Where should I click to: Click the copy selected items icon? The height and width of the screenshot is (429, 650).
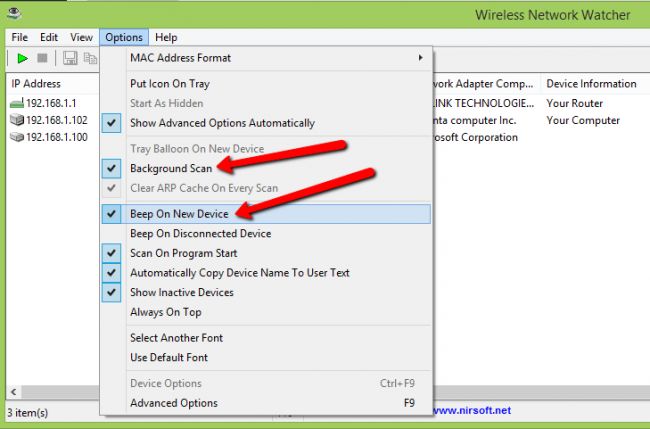[90, 58]
